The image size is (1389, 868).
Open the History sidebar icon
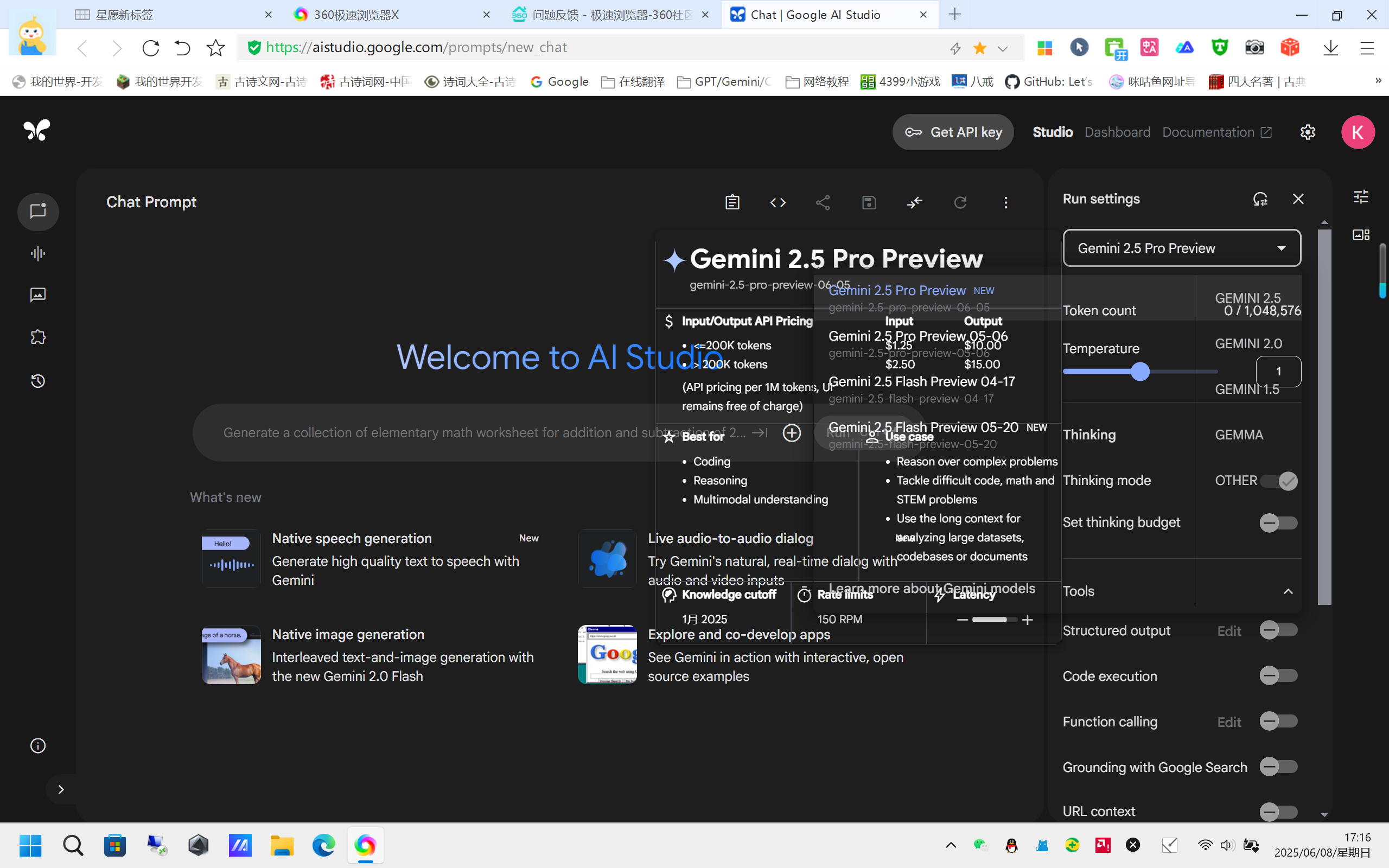pos(38,381)
